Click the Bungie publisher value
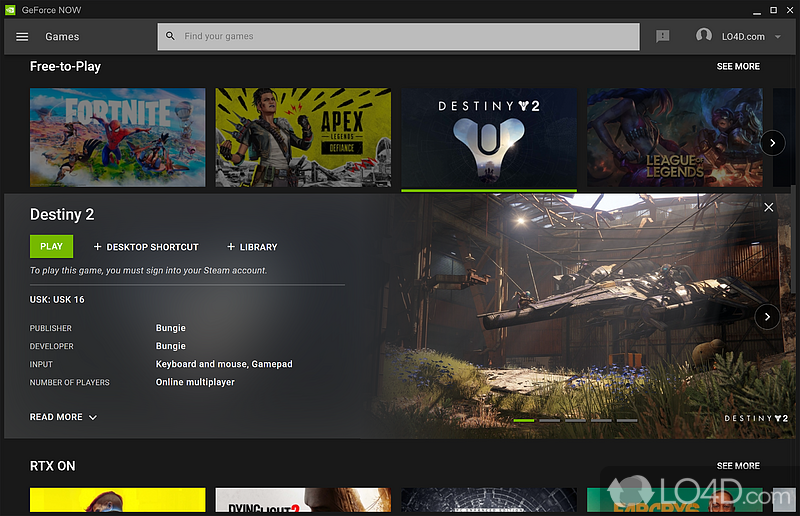The width and height of the screenshot is (800, 516). pyautogui.click(x=170, y=328)
